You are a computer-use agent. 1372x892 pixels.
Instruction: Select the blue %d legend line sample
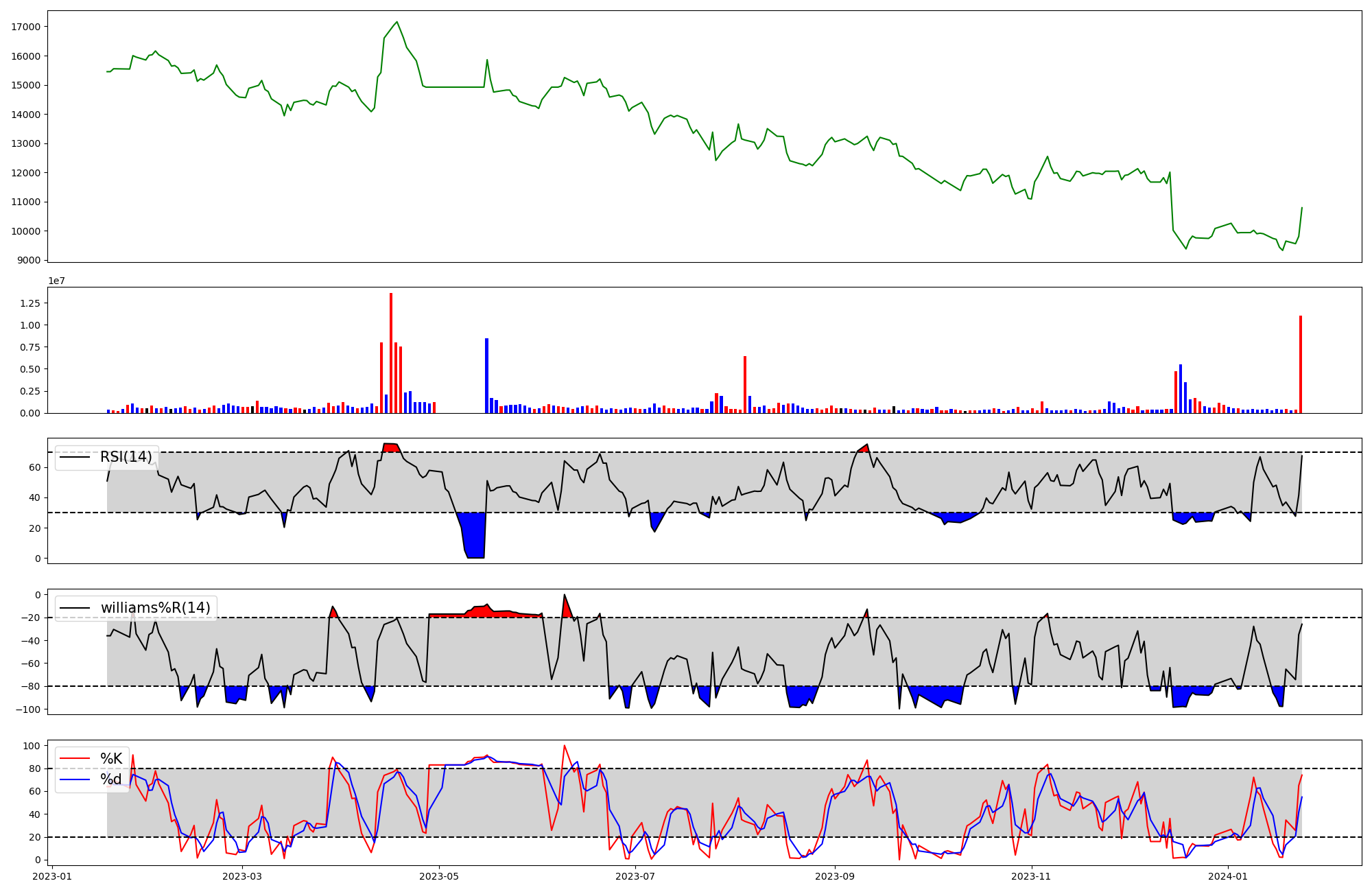click(75, 779)
